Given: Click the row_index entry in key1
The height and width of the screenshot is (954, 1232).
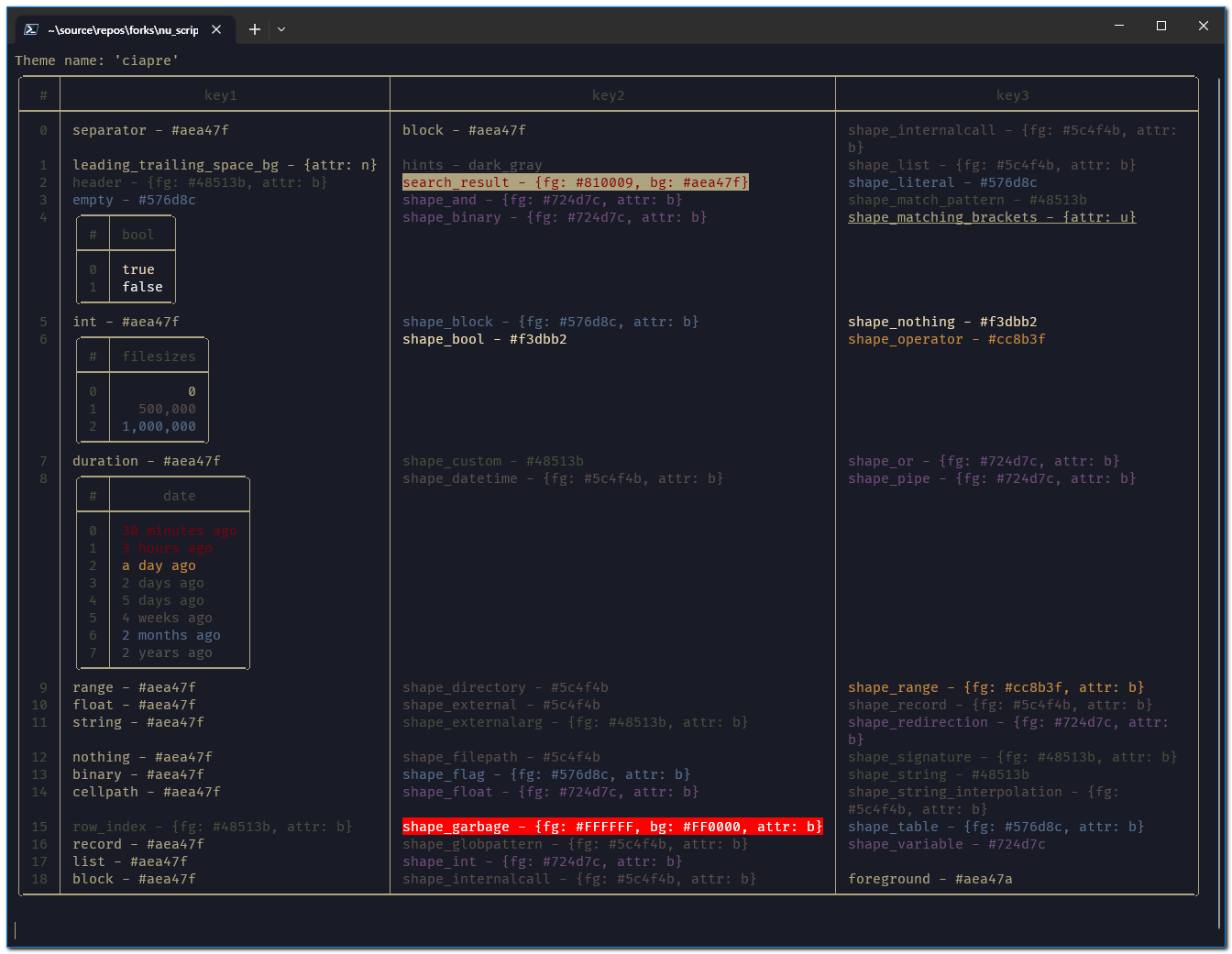Looking at the screenshot, I should (x=213, y=827).
